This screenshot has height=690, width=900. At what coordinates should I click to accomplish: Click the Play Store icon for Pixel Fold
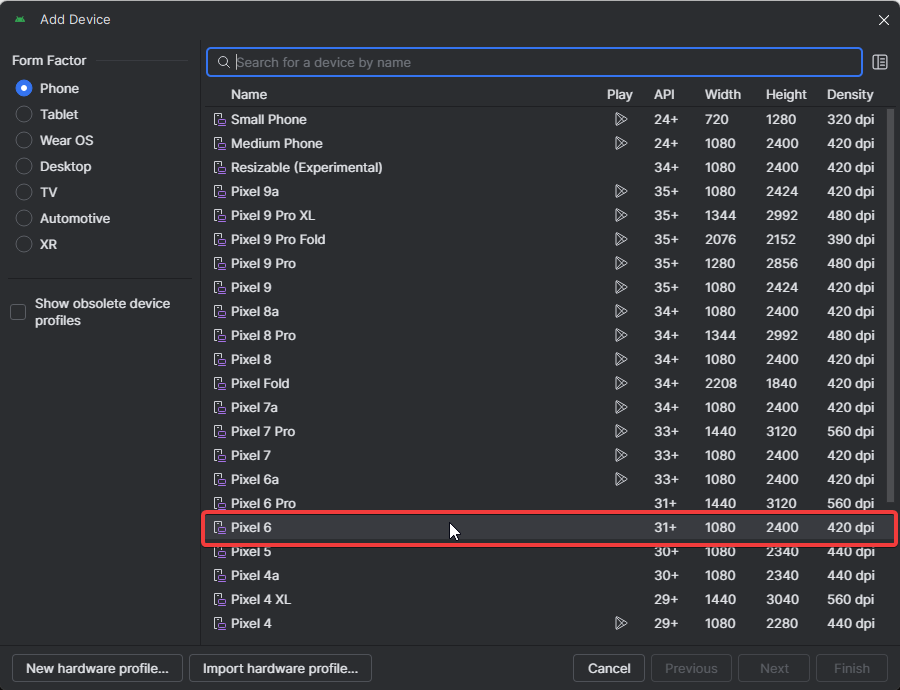[620, 384]
